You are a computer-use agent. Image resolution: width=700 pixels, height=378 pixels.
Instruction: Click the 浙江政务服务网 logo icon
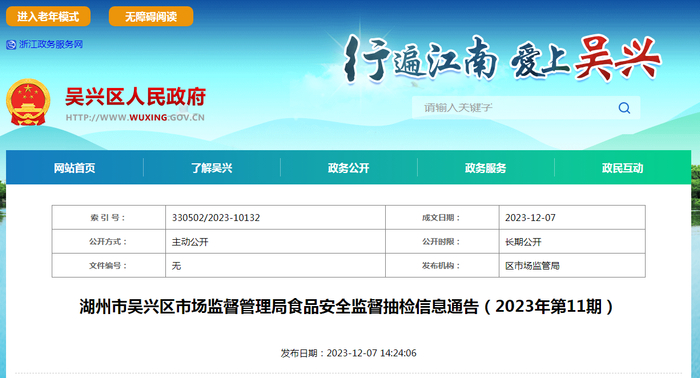pos(11,45)
